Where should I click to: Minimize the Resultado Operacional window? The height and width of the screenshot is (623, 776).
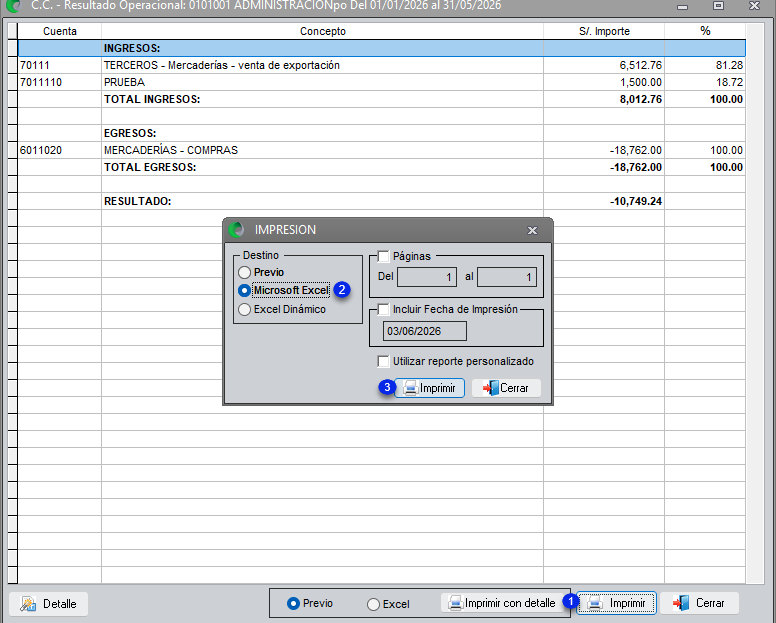[683, 6]
